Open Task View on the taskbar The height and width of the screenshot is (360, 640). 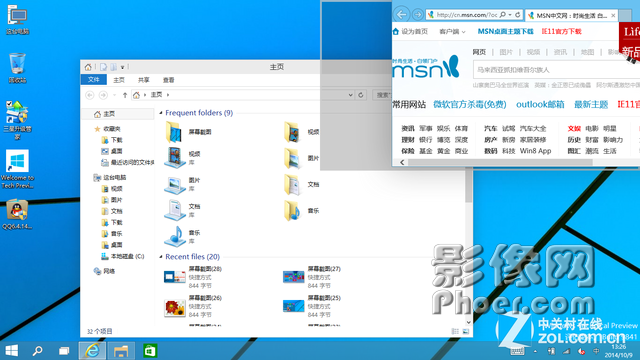pyautogui.click(x=64, y=350)
